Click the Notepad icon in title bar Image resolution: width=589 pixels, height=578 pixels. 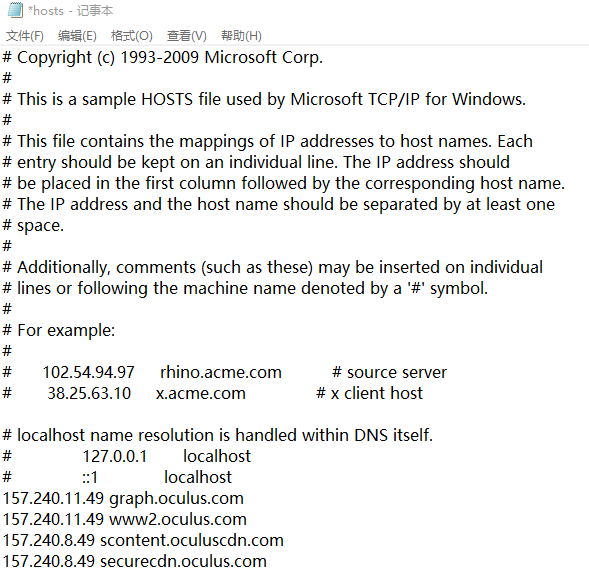[15, 10]
